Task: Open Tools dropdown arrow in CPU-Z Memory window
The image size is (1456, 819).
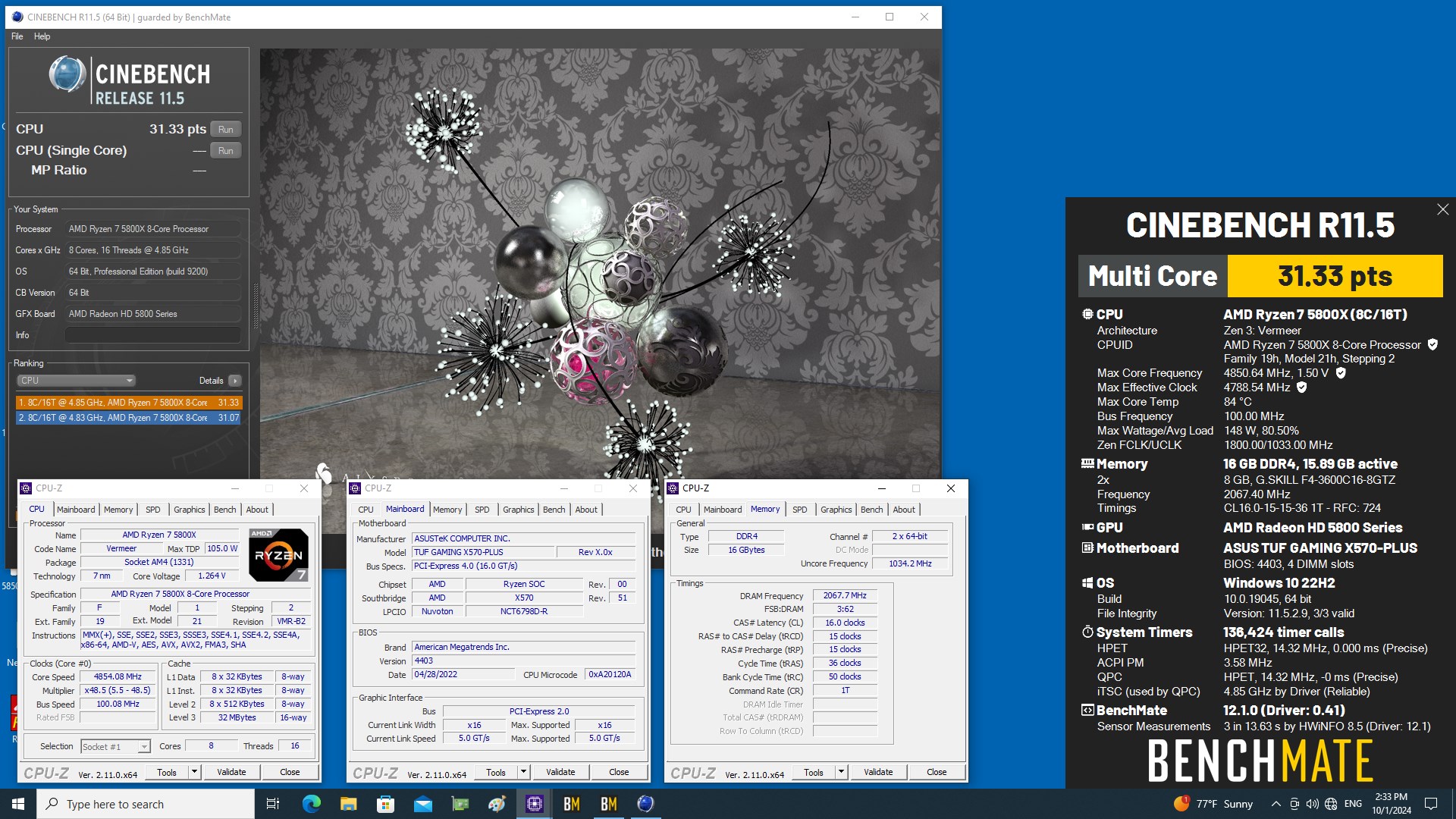Action: [x=841, y=772]
